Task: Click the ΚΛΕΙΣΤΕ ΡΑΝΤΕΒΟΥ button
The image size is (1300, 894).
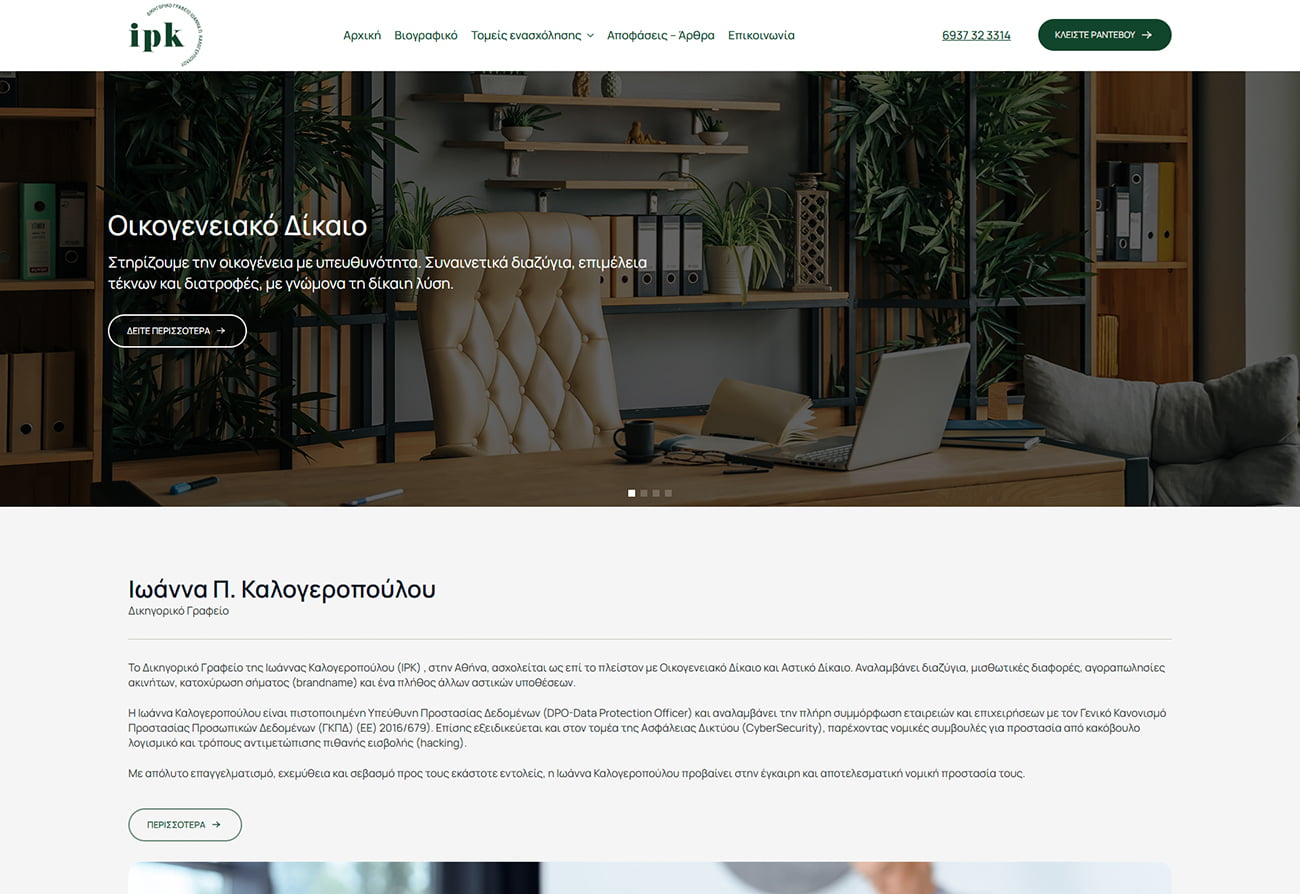Action: pos(1104,35)
